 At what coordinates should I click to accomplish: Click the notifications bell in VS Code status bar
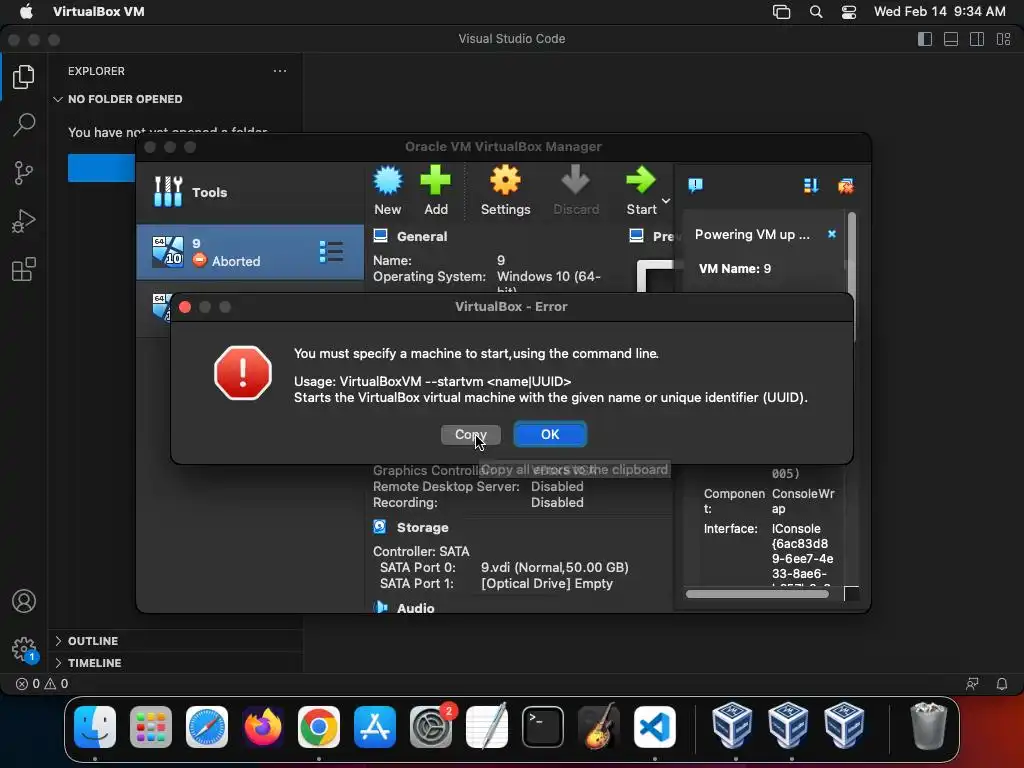coord(1002,684)
